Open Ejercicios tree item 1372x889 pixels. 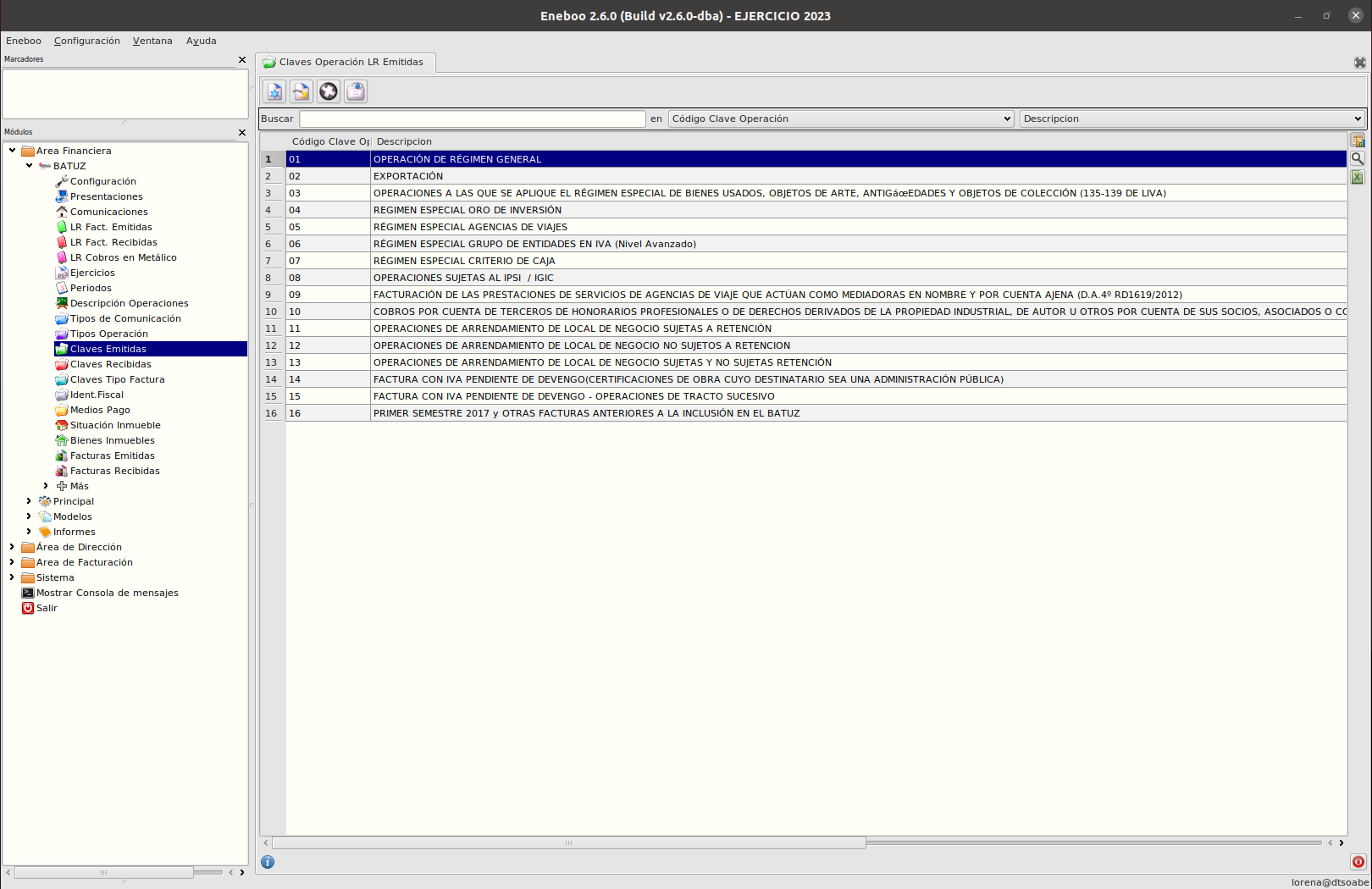coord(85,273)
